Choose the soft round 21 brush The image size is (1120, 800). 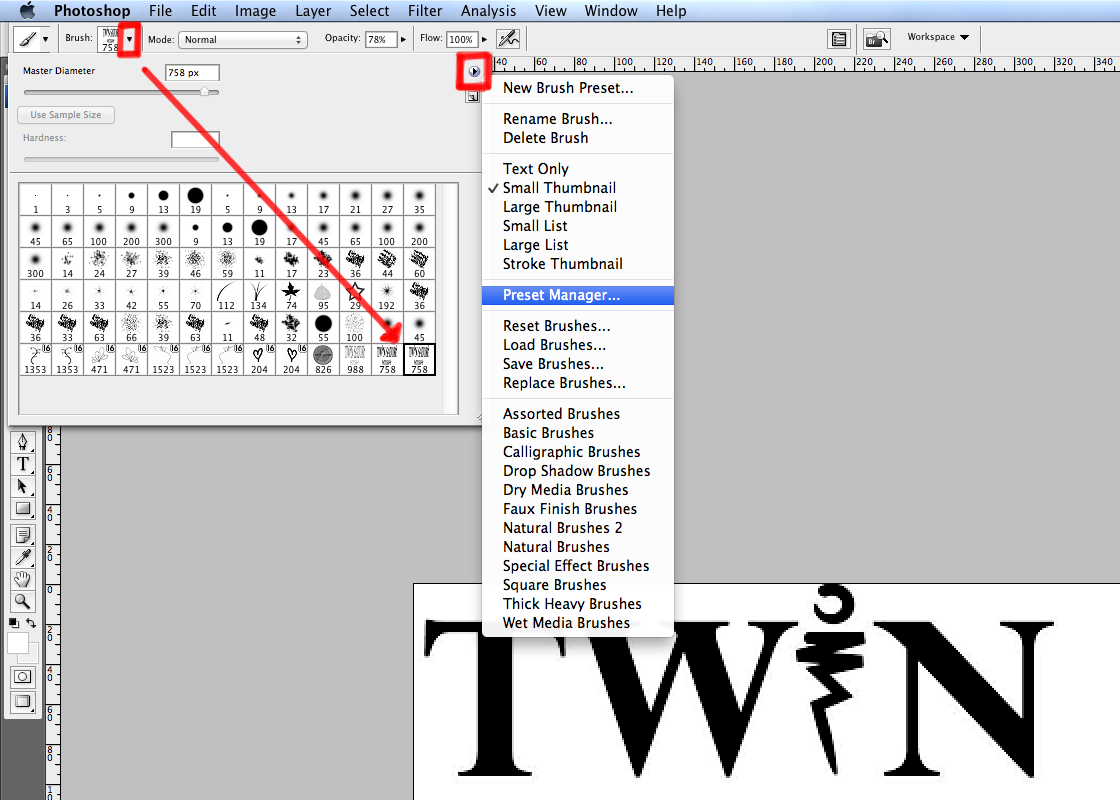pos(355,199)
